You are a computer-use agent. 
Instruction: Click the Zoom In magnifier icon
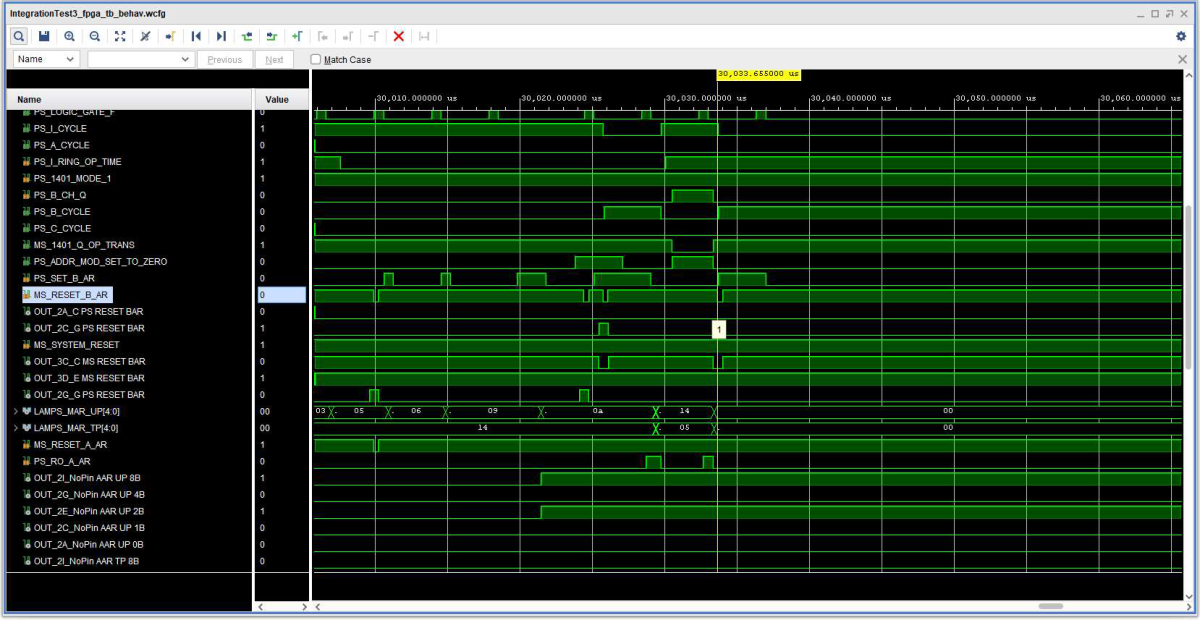coord(69,36)
